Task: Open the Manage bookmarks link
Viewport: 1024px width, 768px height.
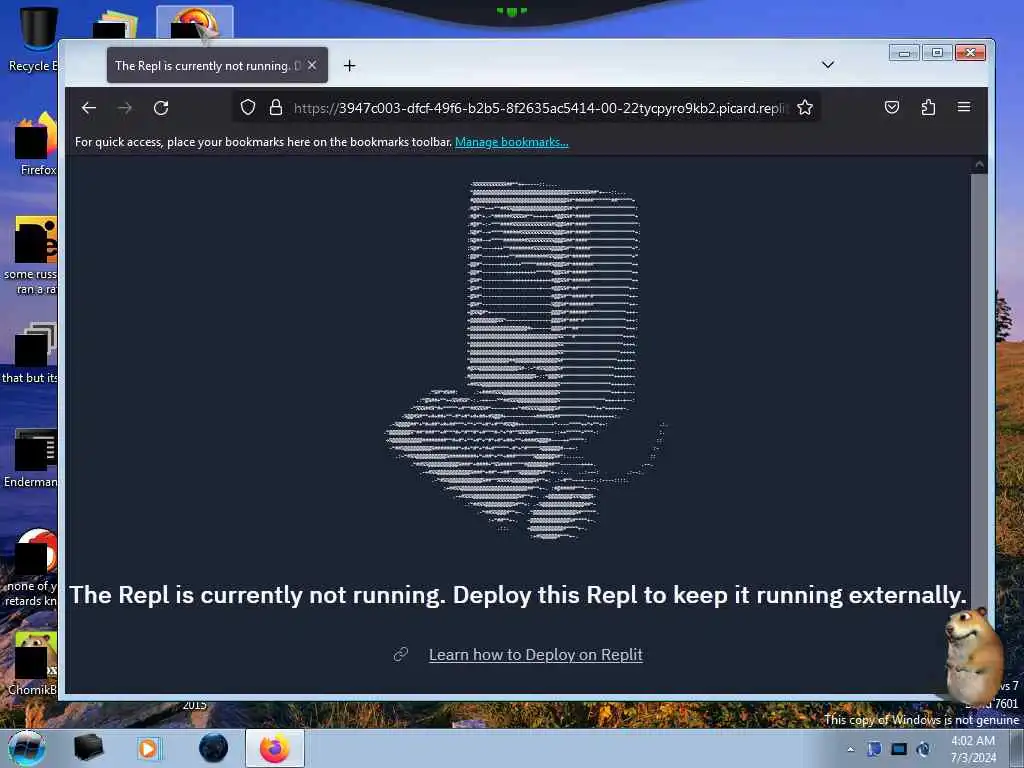Action: (511, 142)
